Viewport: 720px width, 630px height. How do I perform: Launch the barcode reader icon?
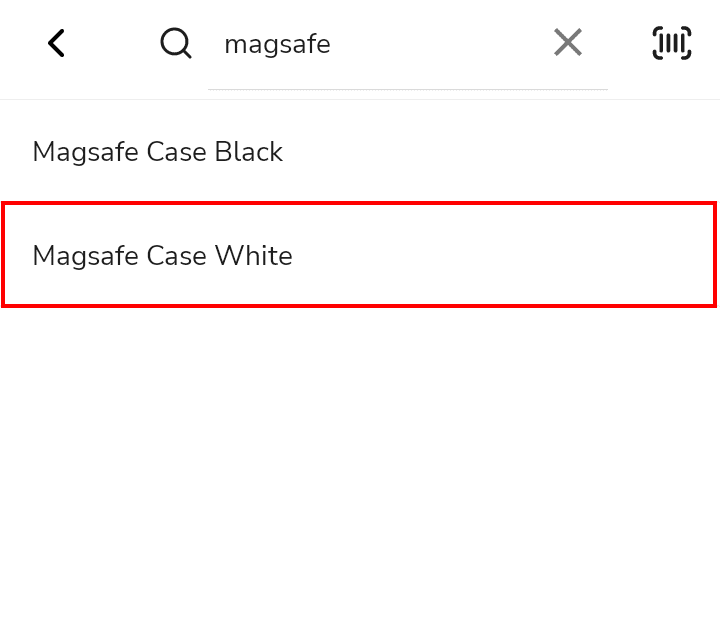coord(672,43)
